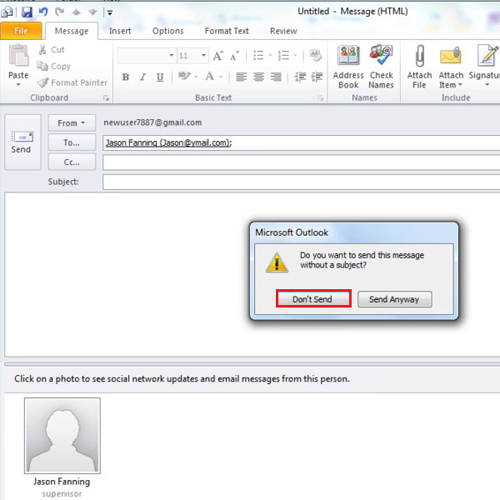The width and height of the screenshot is (500, 500).
Task: Open the Clipboard dialog launcher
Action: tap(106, 98)
